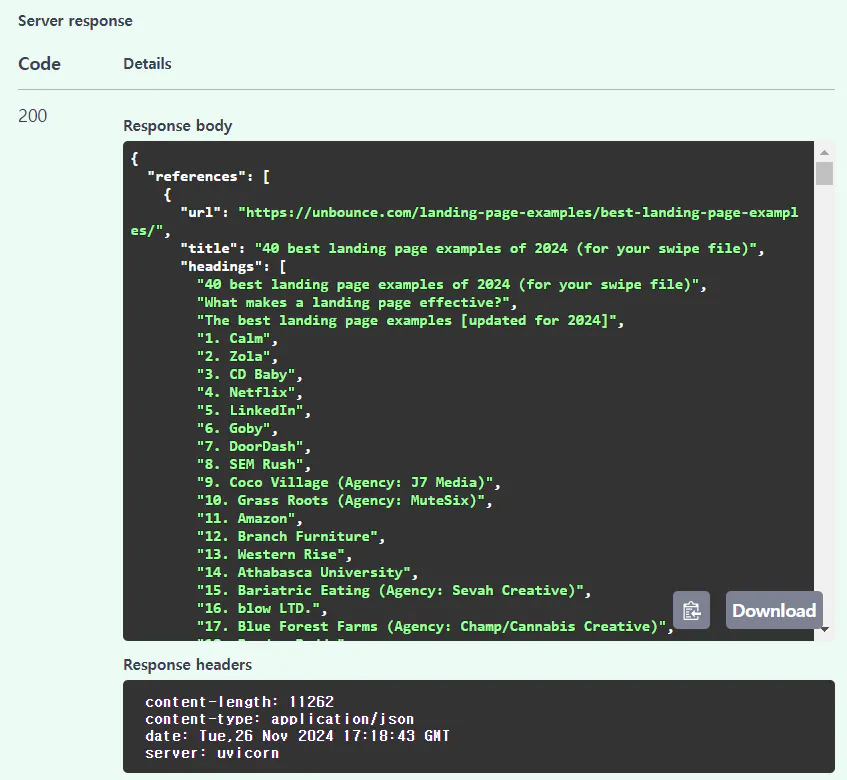Click heading "10. Grass Roots"
The width and height of the screenshot is (847, 780).
[344, 500]
